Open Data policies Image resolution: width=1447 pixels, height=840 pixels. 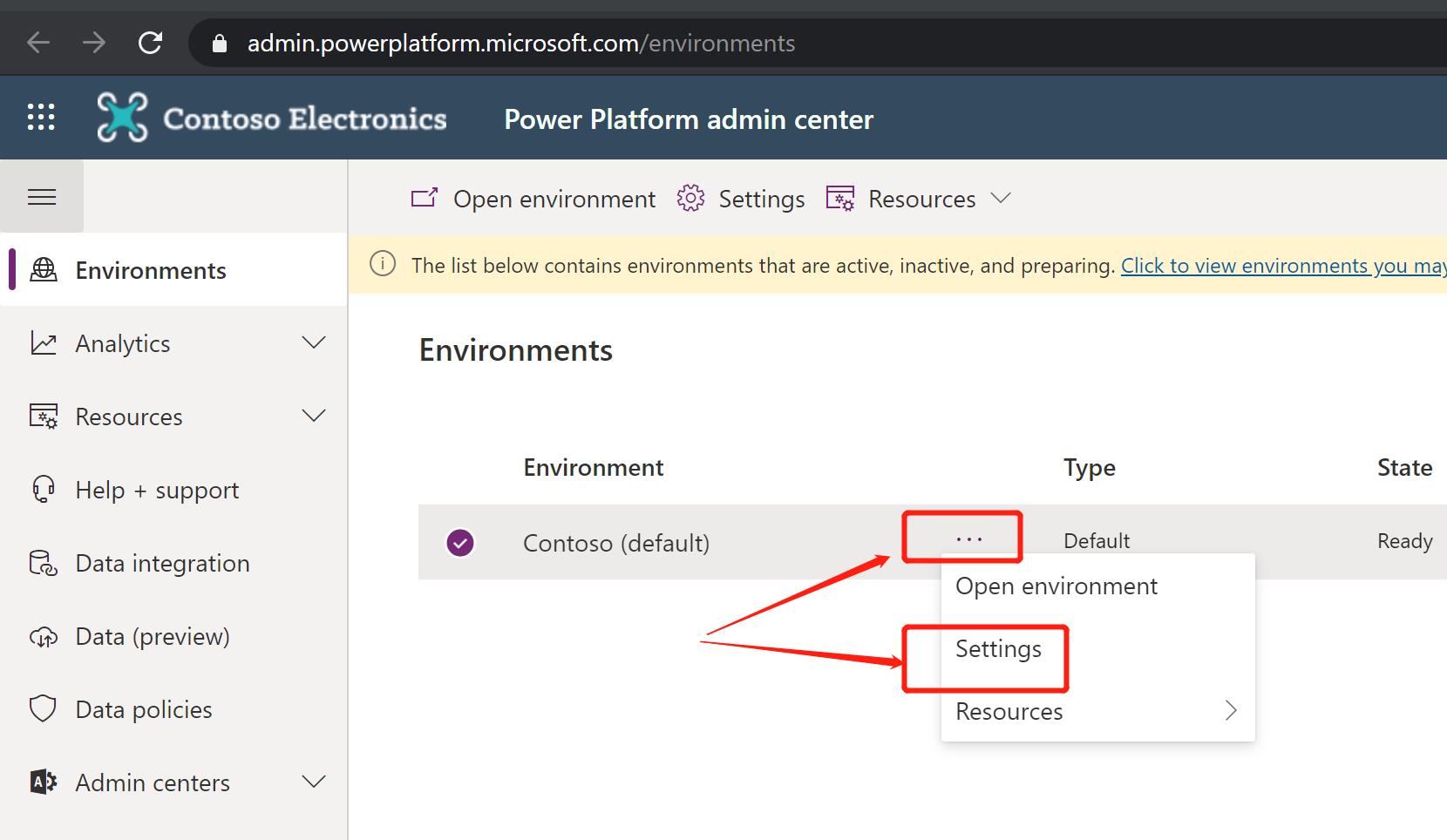(x=174, y=709)
